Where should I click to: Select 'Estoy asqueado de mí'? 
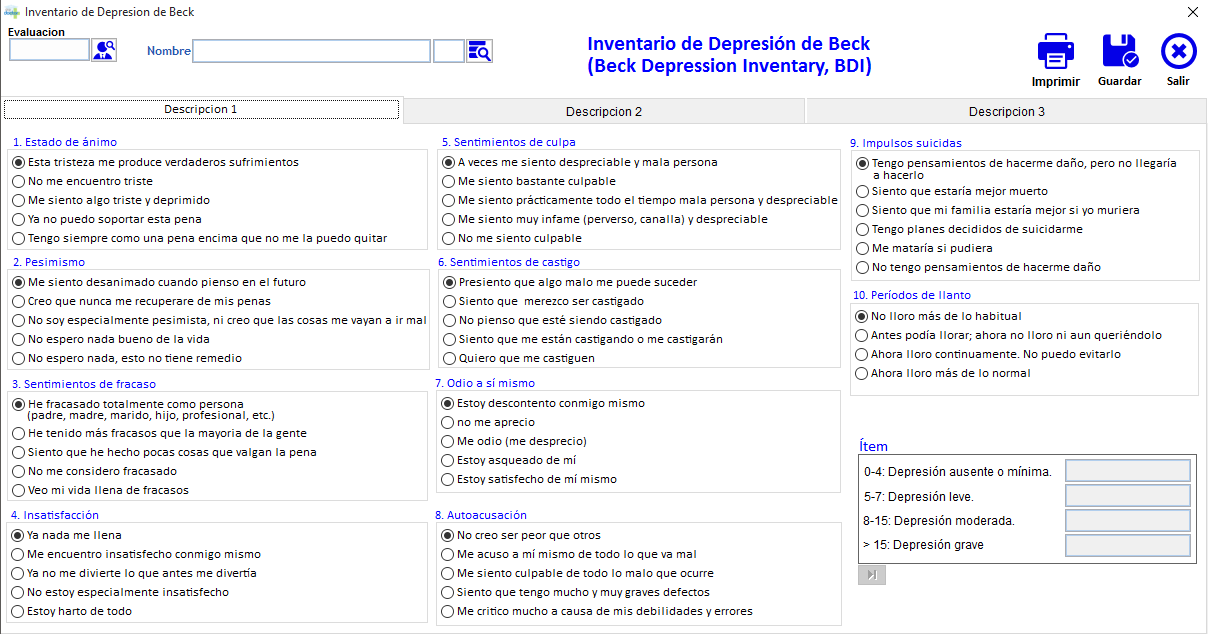tap(508, 460)
